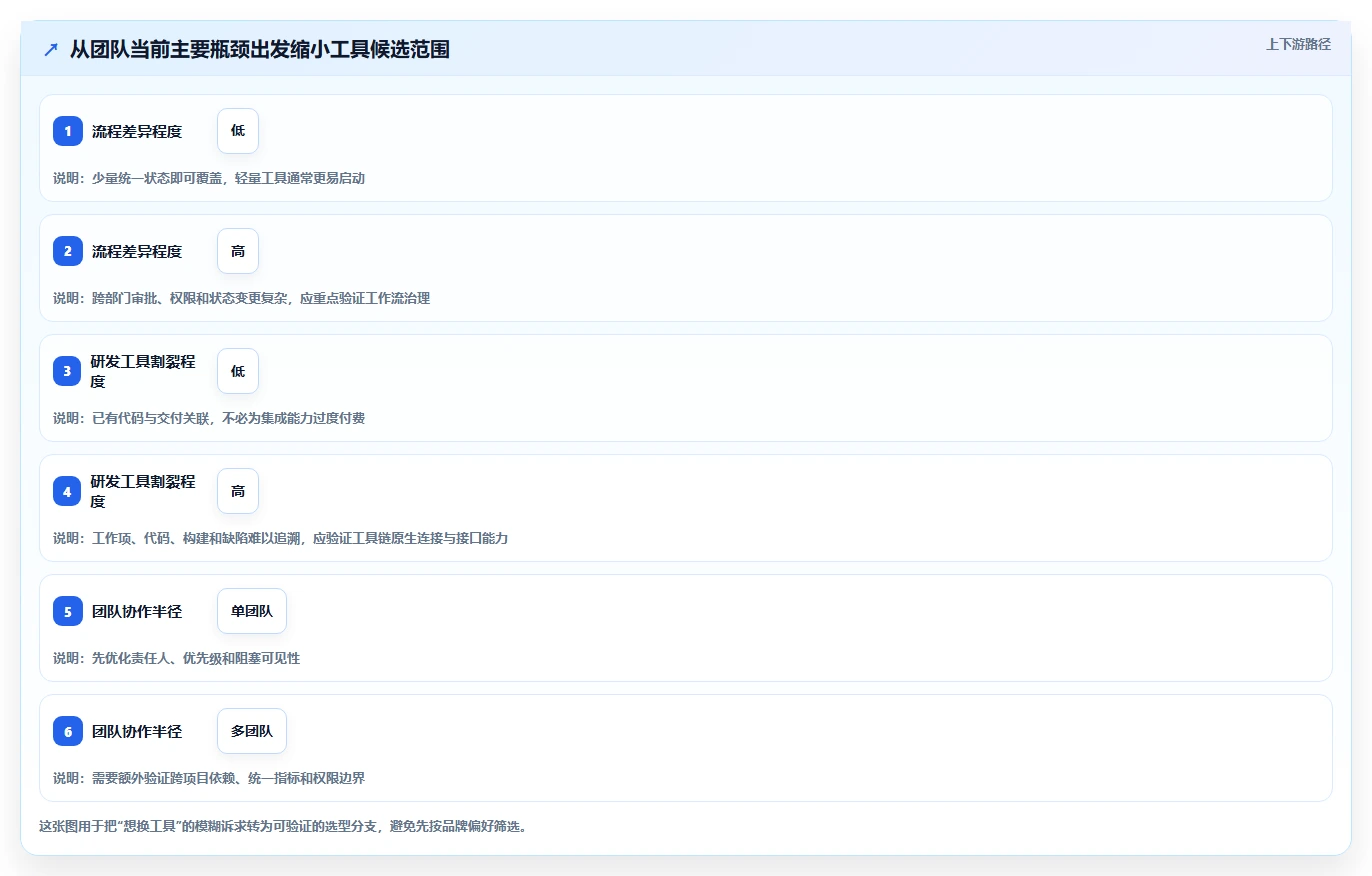Screen dimensions: 1372x876
Task: Click the panel title 从团队当前主要瓶颈出发缩小工具候选范围
Action: (260, 49)
